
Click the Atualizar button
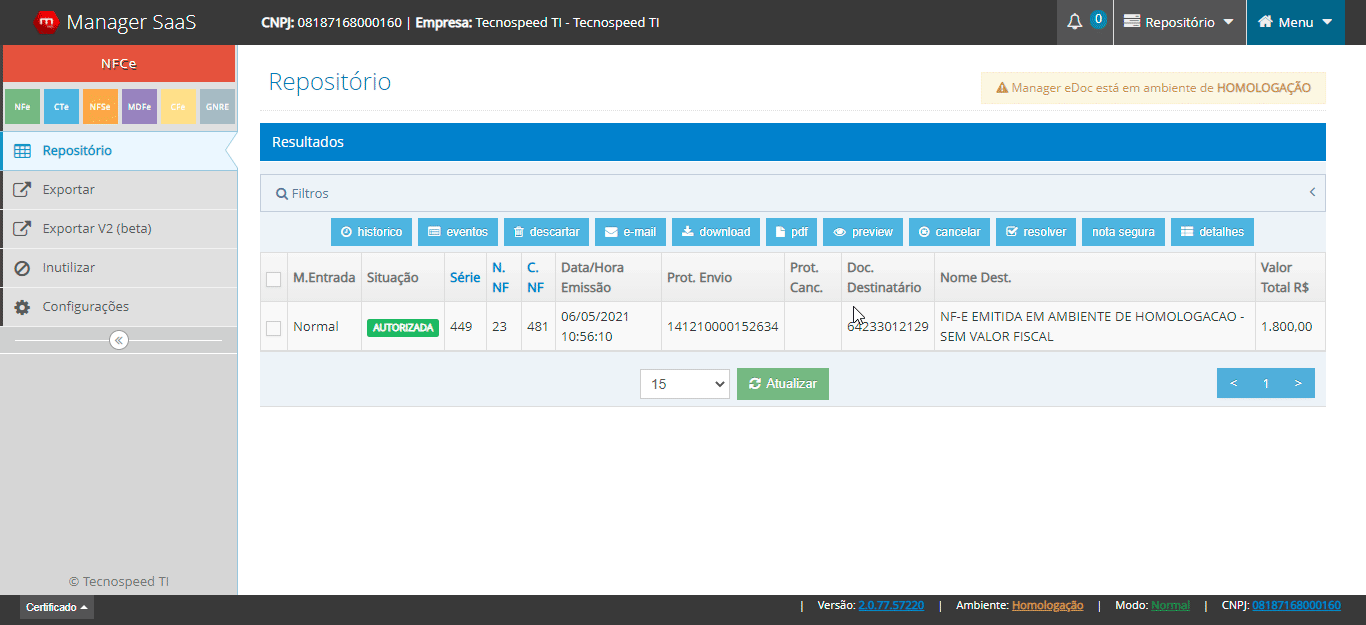coord(783,384)
